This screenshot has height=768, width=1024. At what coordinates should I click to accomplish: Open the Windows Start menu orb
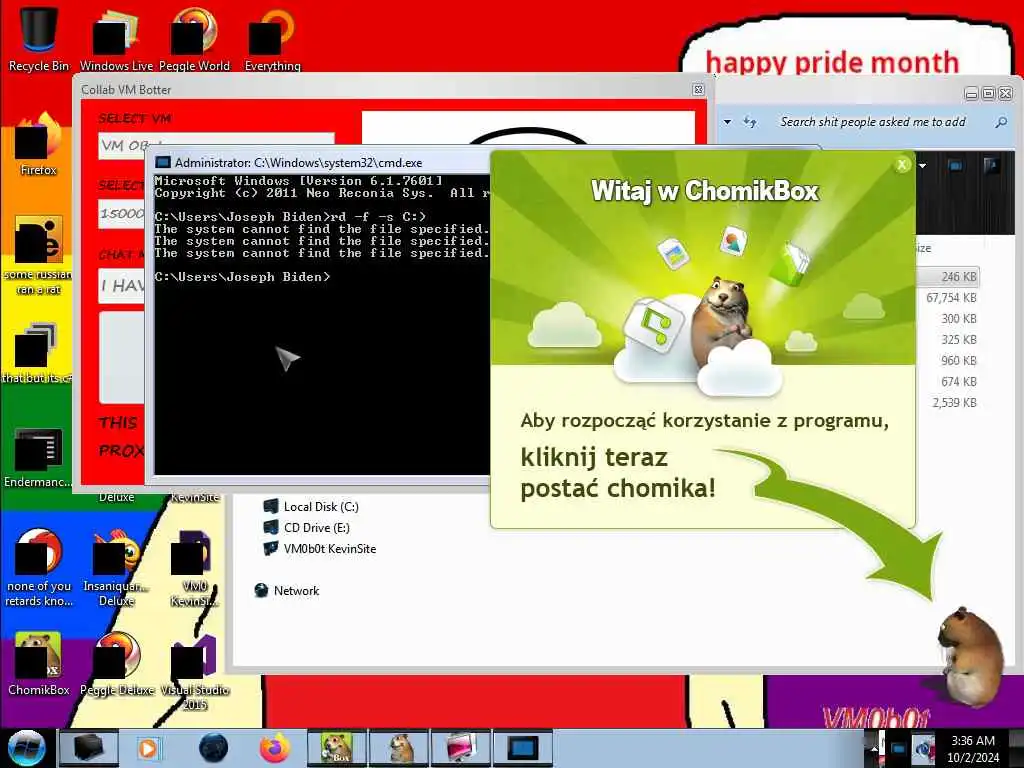[x=27, y=748]
